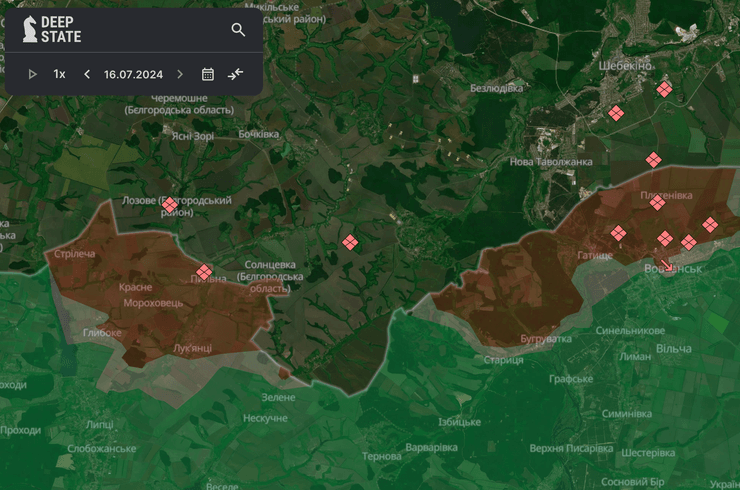Click the Графське village label
This screenshot has width=740, height=490.
[571, 379]
